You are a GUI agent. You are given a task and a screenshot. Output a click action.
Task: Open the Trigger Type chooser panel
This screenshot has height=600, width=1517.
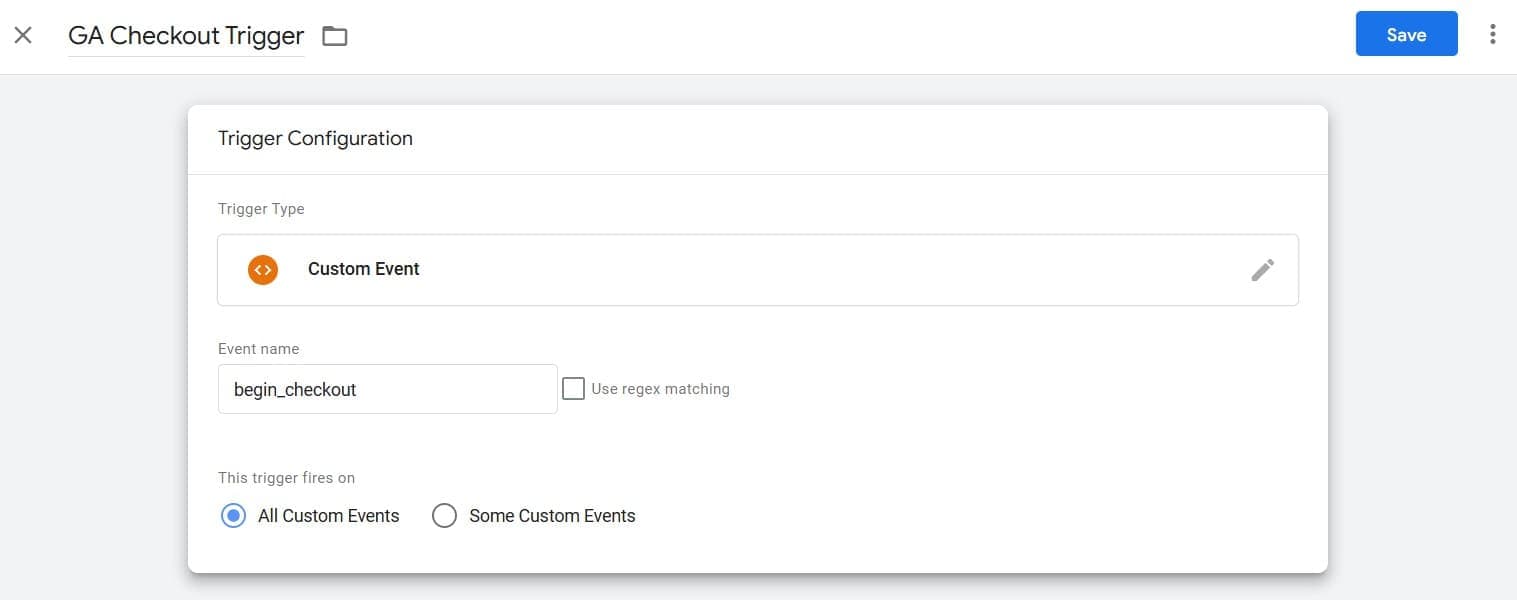[x=757, y=269]
